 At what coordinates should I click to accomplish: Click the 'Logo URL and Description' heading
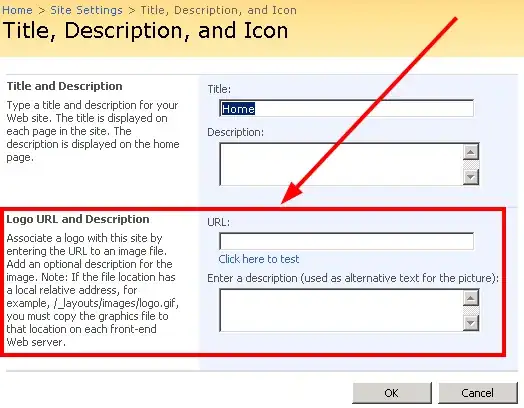pyautogui.click(x=78, y=219)
